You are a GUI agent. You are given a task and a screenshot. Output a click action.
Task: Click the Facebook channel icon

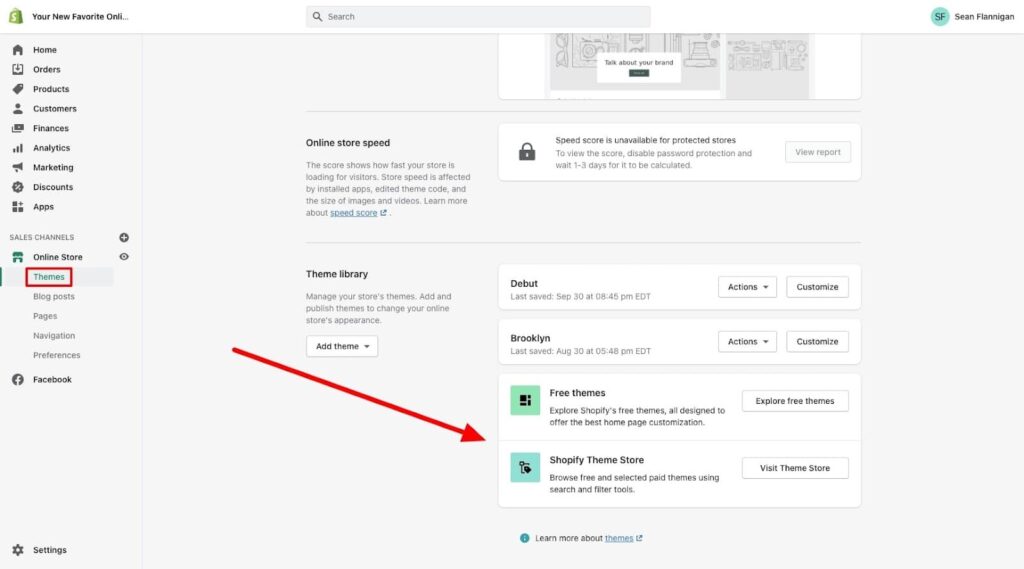[18, 380]
